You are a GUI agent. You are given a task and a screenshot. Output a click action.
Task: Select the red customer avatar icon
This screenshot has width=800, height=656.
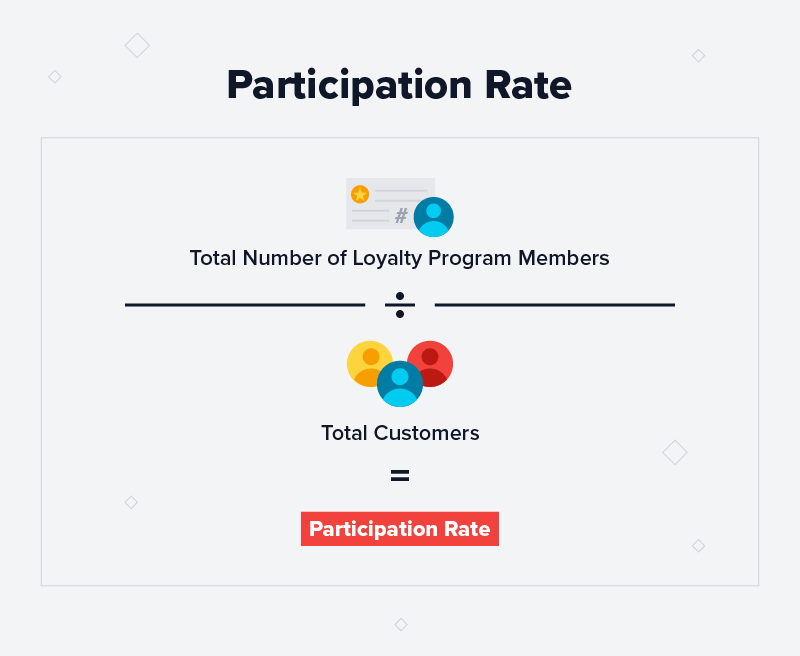[x=431, y=364]
